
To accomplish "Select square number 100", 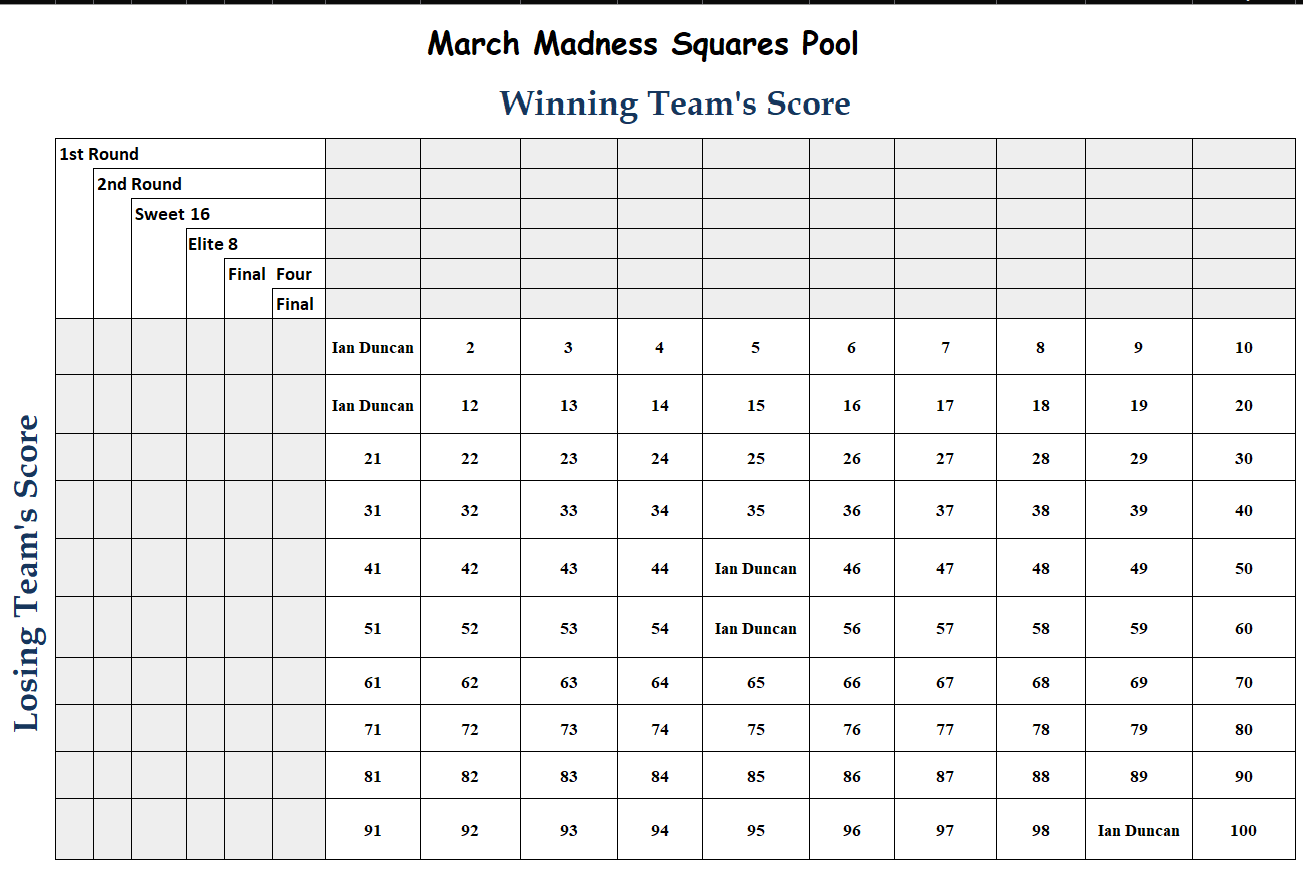I will point(1243,830).
